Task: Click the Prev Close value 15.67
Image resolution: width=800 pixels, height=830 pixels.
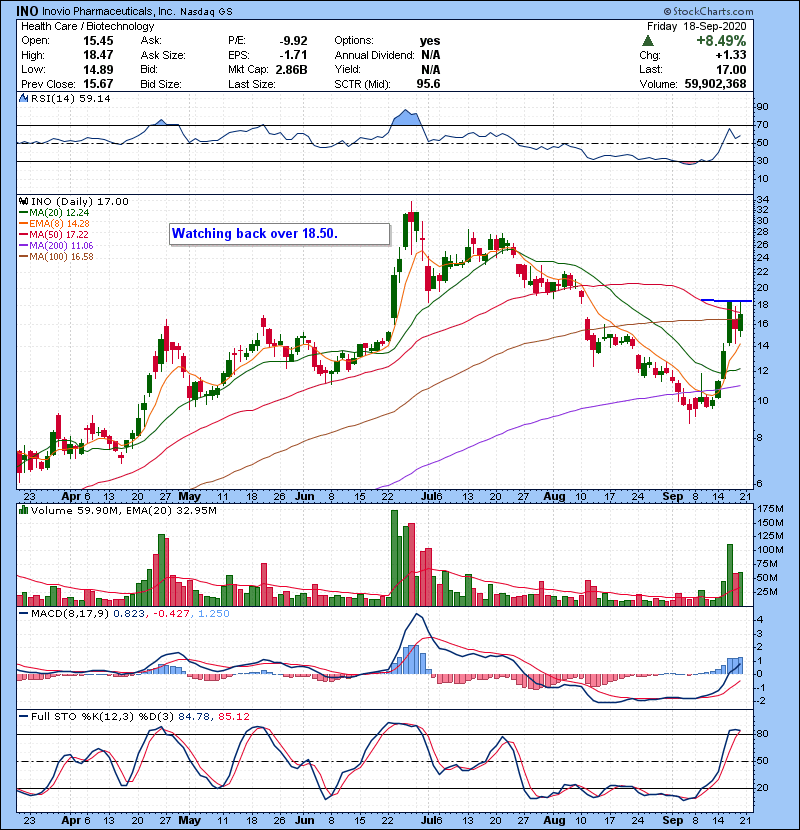Action: [x=98, y=84]
